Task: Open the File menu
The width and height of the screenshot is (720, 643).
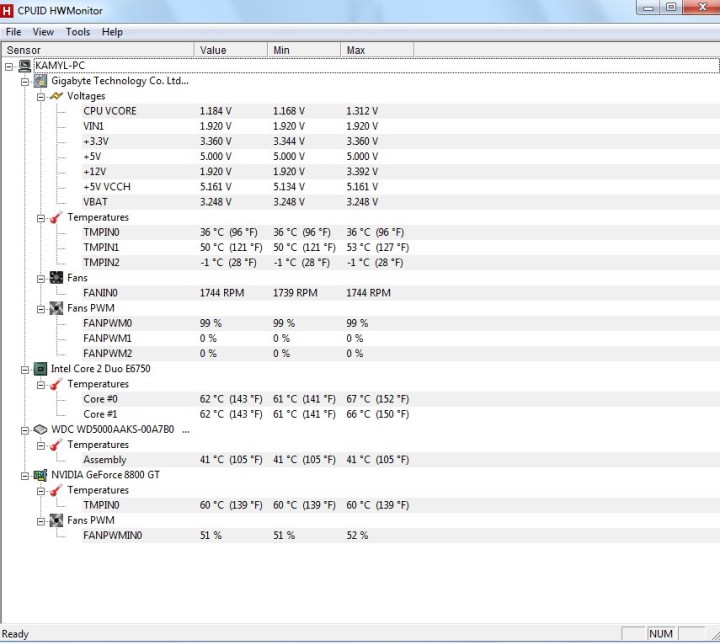Action: click(x=13, y=32)
